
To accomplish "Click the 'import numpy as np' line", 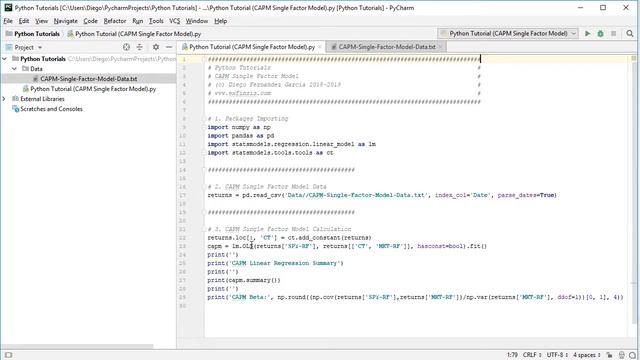I will [239, 127].
